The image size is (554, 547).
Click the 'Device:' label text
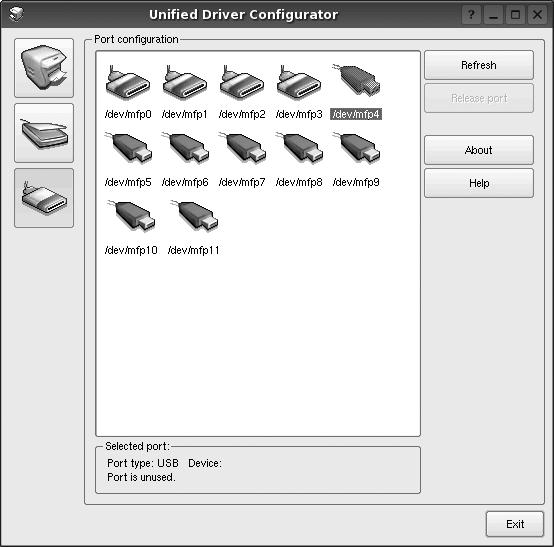tap(205, 463)
